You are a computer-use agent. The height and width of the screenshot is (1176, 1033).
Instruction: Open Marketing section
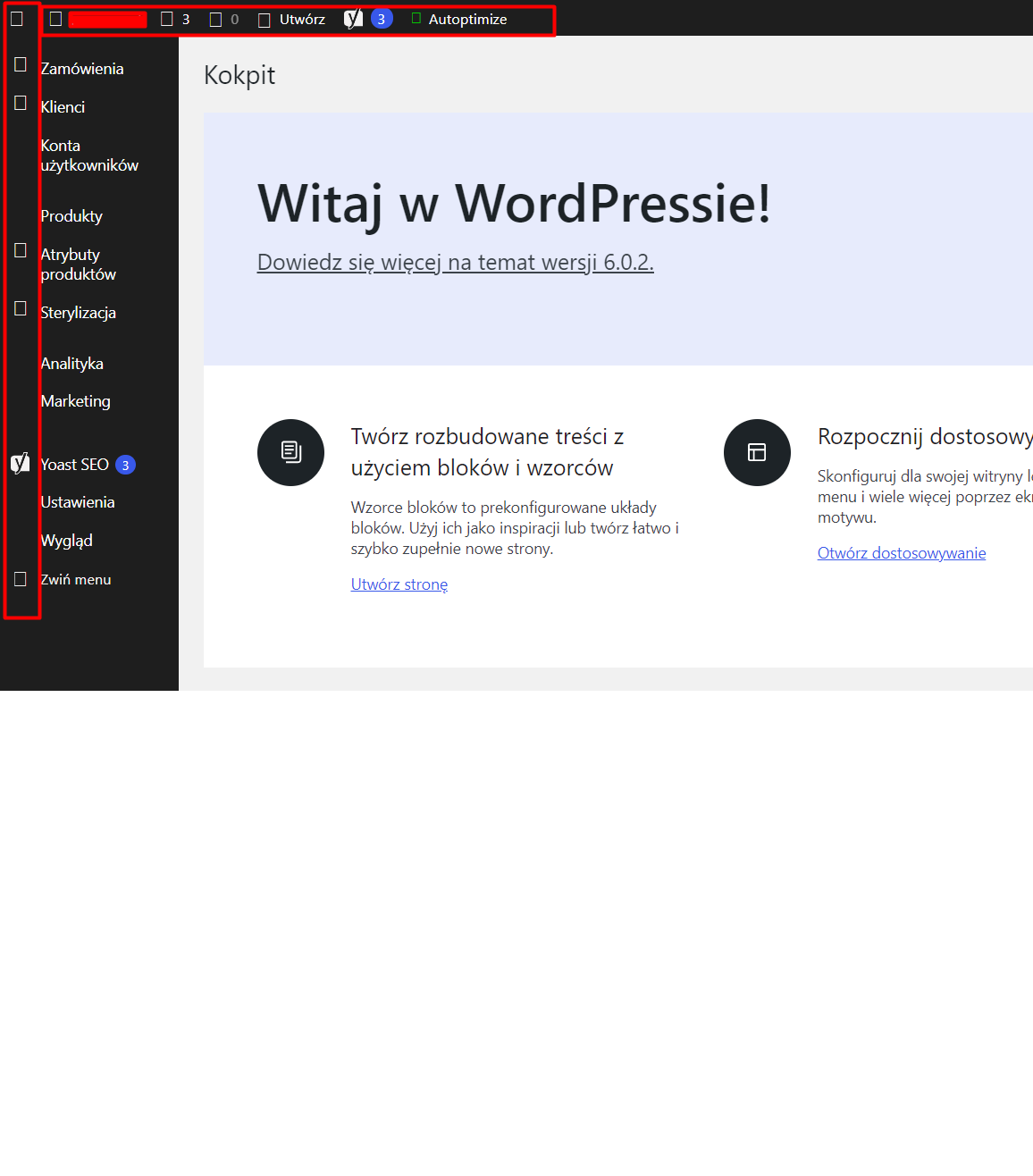coord(75,401)
